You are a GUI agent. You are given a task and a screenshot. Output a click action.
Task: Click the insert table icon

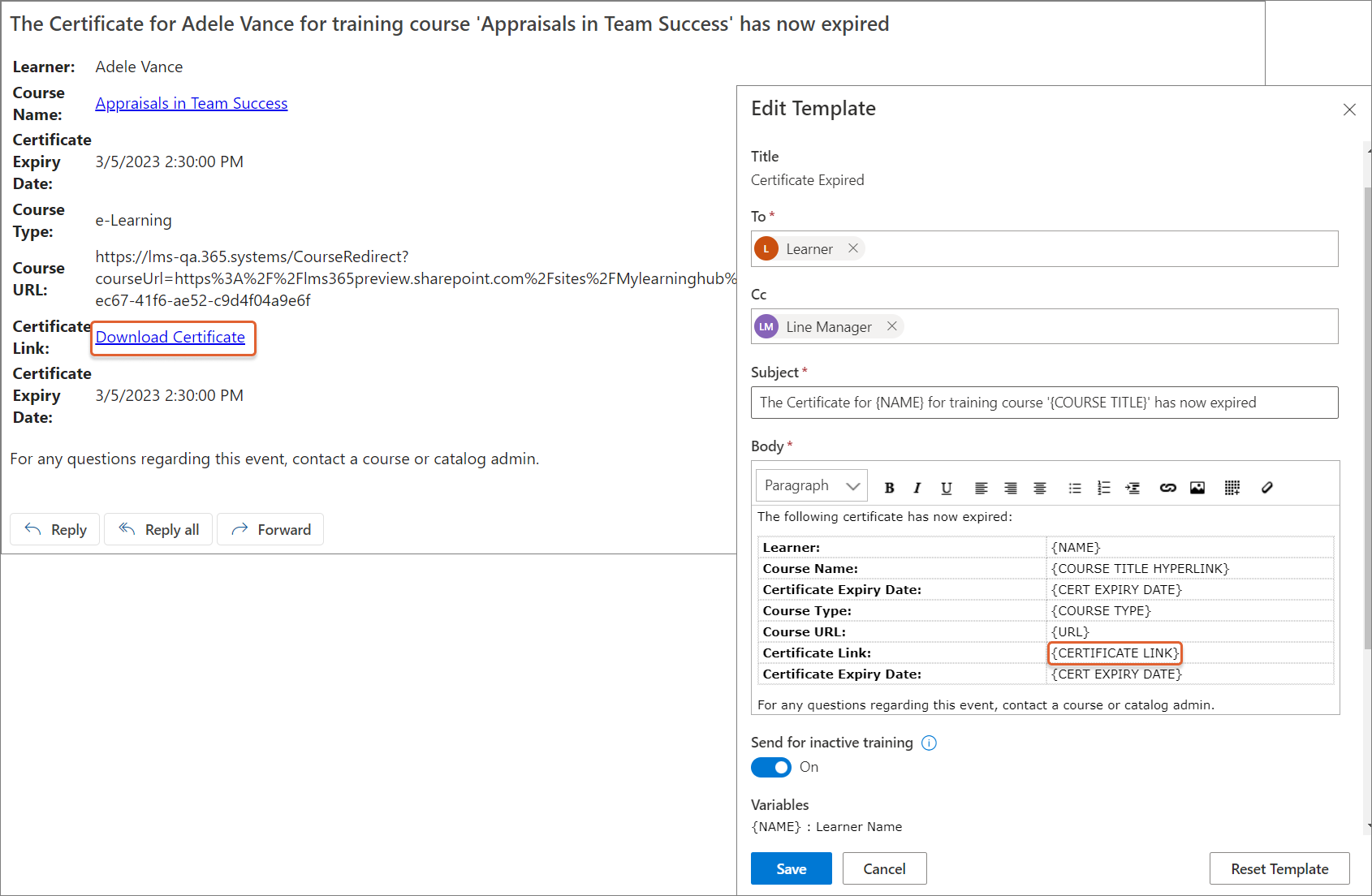pyautogui.click(x=1232, y=488)
